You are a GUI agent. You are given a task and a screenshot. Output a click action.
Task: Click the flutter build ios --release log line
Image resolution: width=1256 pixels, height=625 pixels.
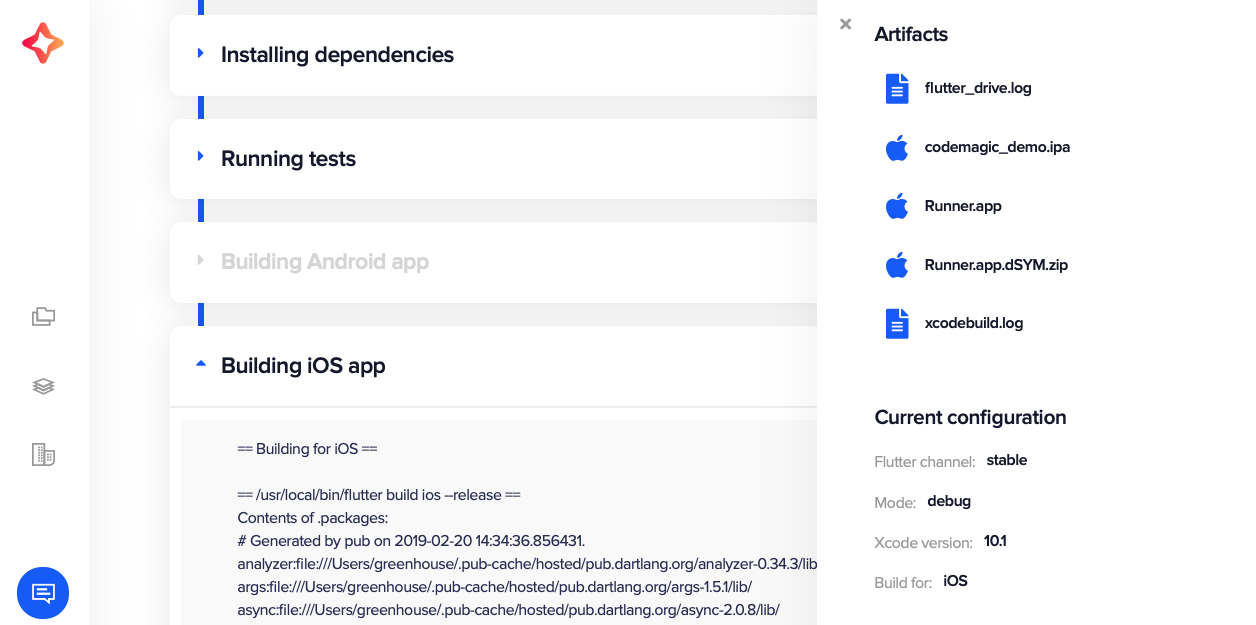(x=379, y=495)
